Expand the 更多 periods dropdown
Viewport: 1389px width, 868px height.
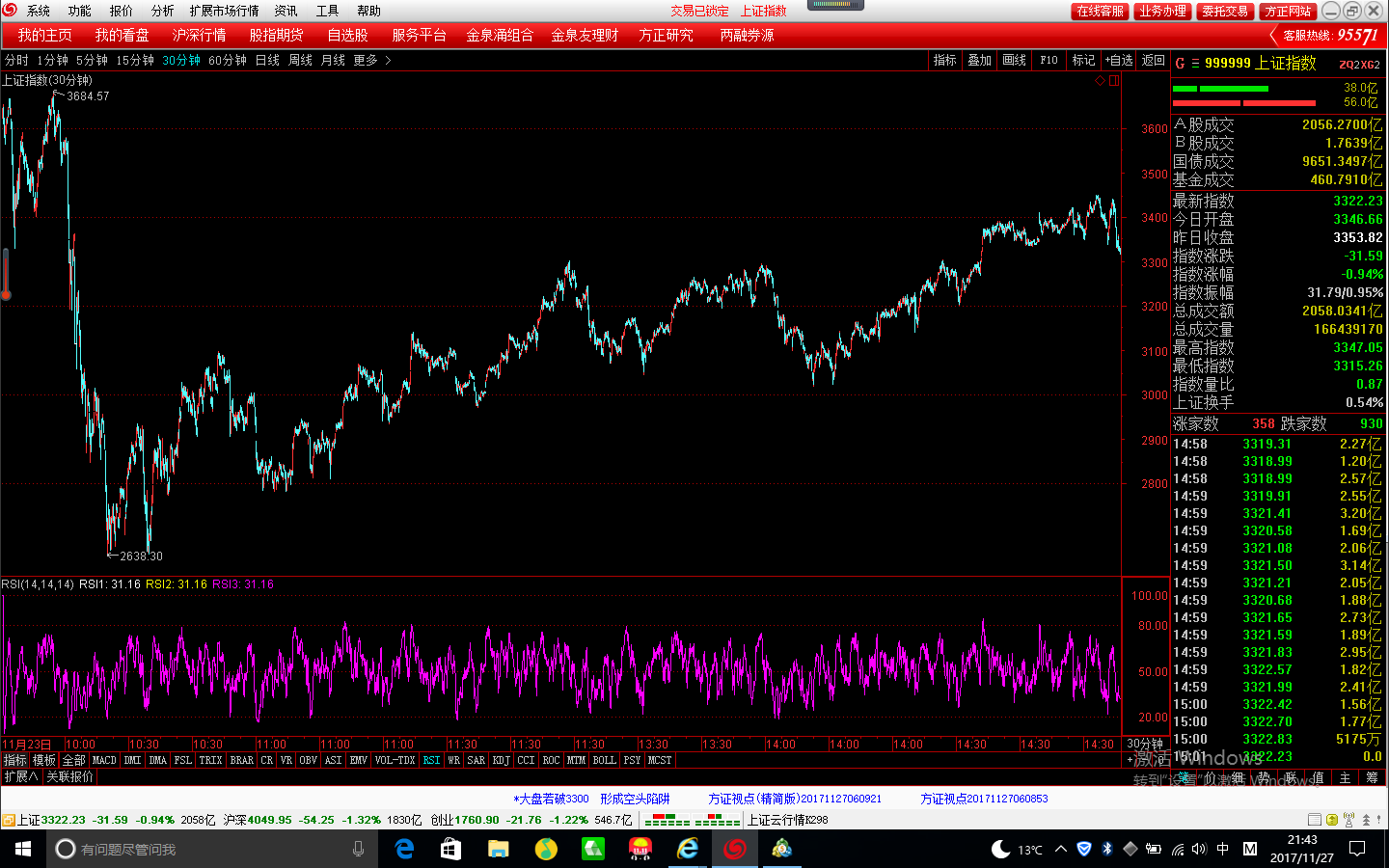372,60
